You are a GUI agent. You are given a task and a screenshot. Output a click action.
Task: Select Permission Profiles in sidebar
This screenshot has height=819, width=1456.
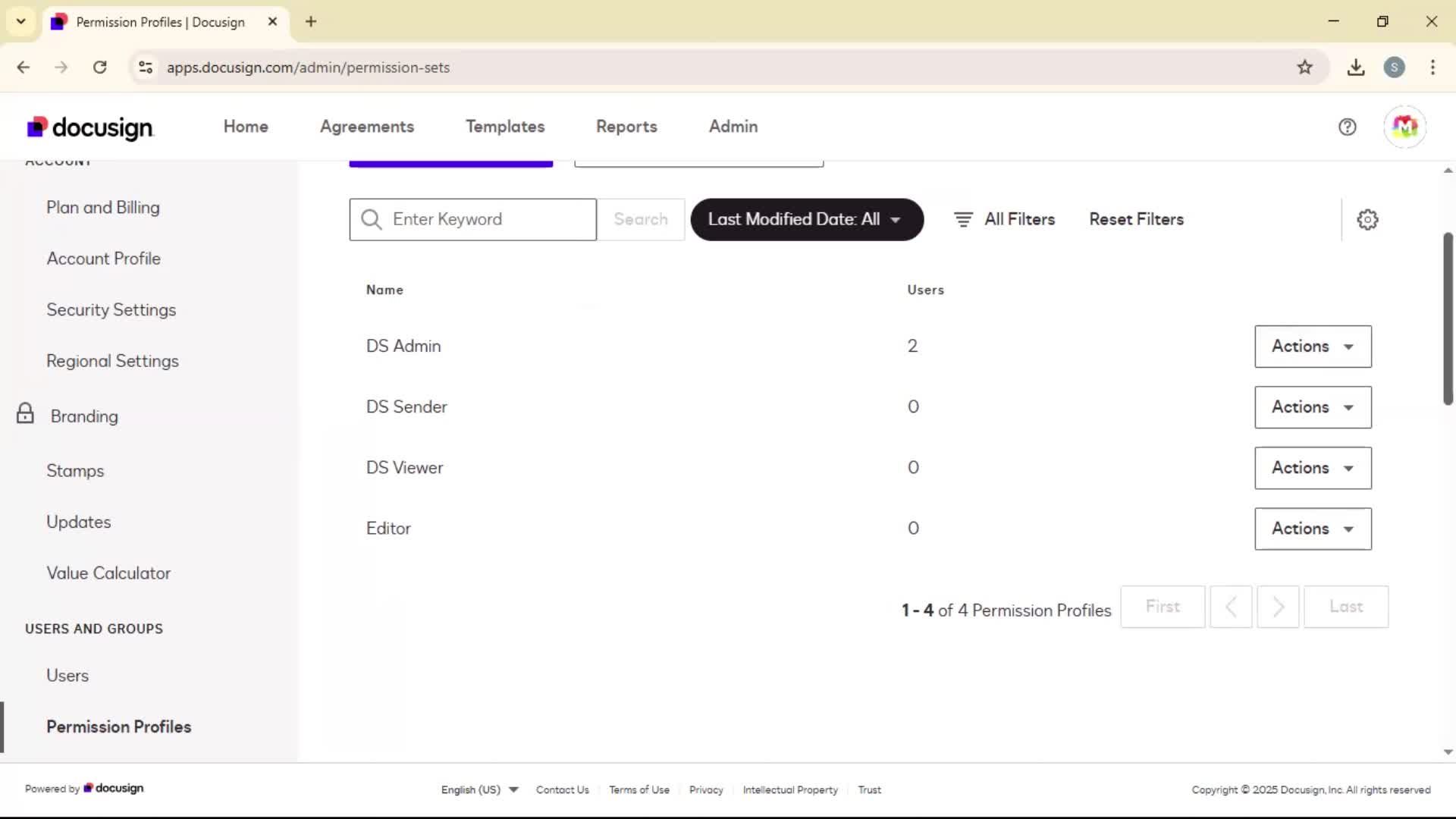tap(119, 726)
